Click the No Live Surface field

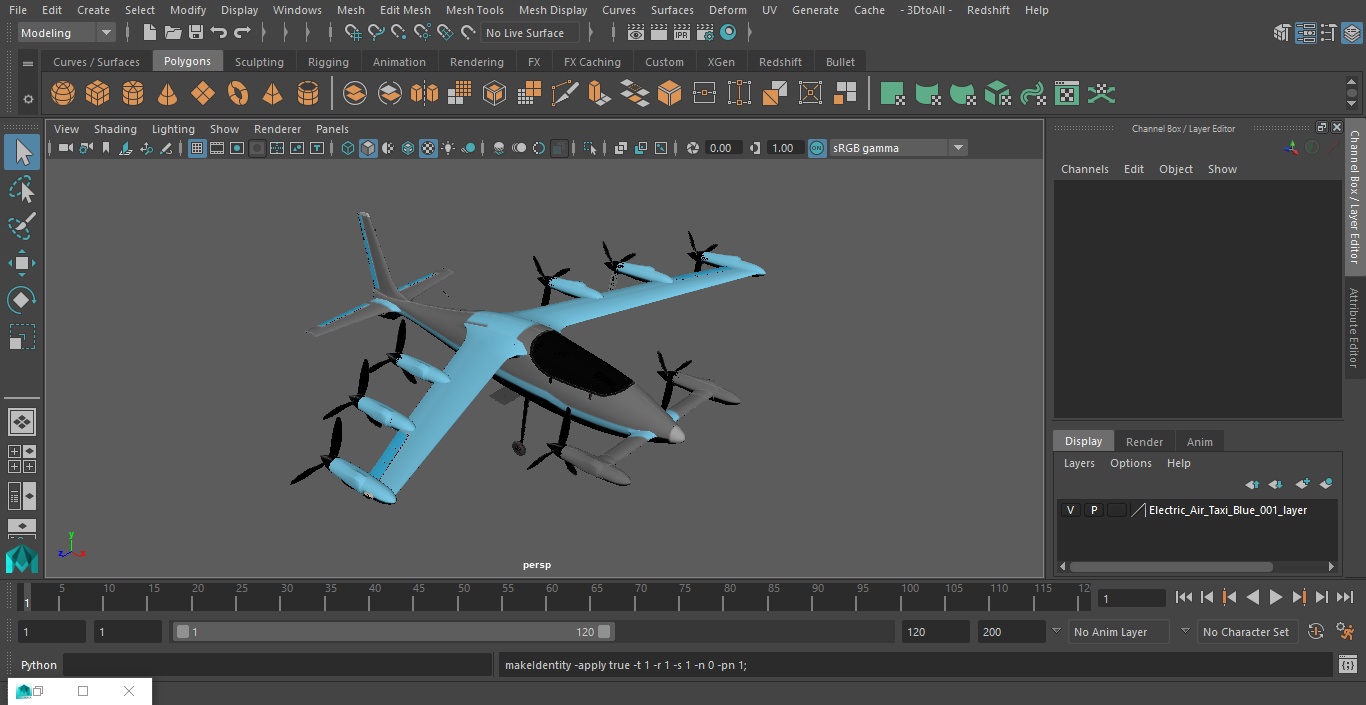(529, 33)
